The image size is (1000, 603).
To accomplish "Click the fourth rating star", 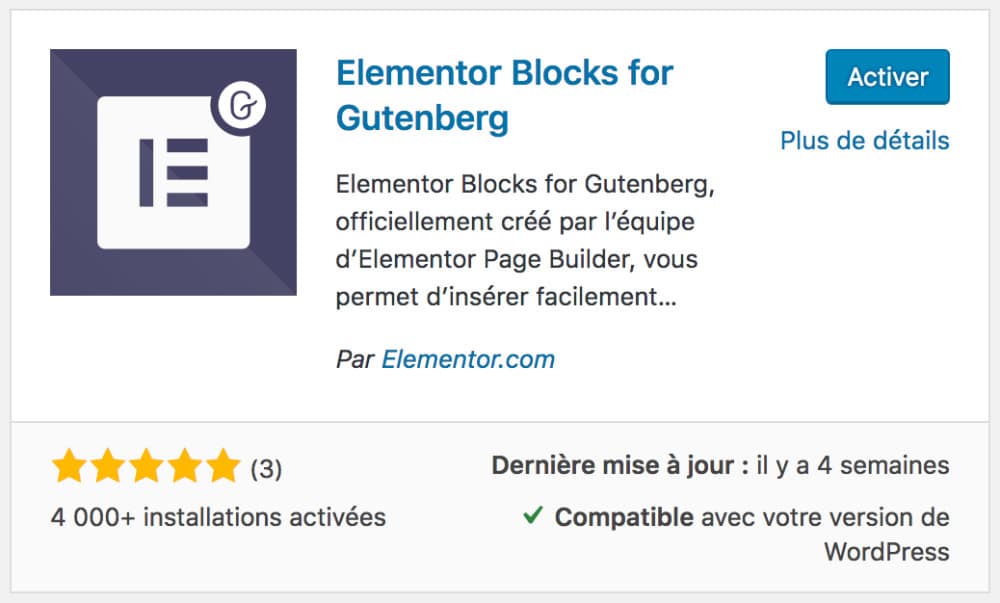I will (x=184, y=465).
